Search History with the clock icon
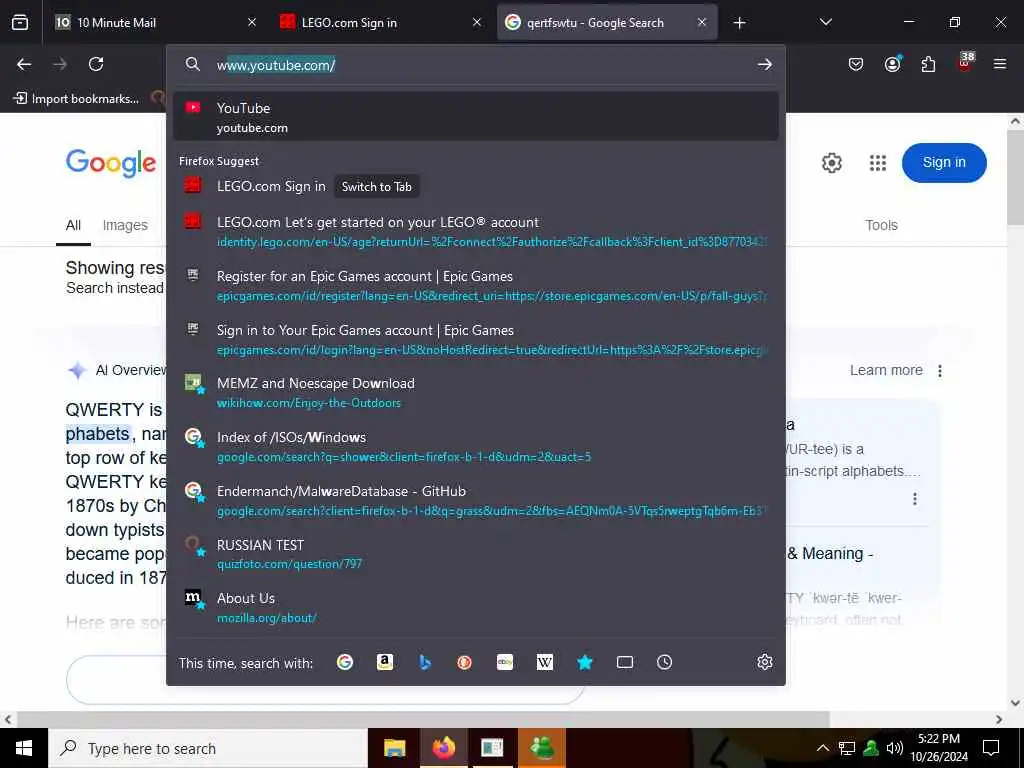Screen dimensions: 1024x768 click(664, 662)
